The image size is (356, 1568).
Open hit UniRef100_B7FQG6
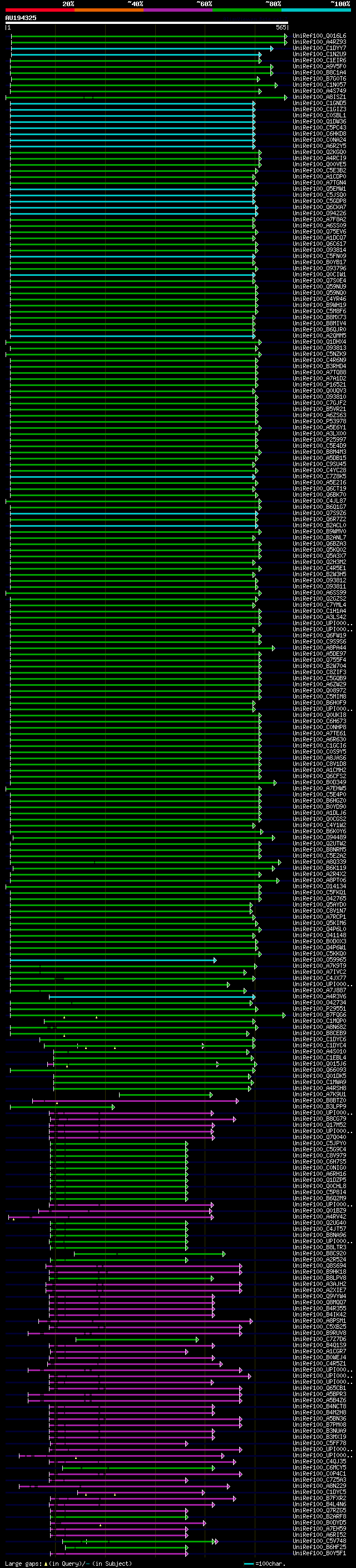[319, 1015]
